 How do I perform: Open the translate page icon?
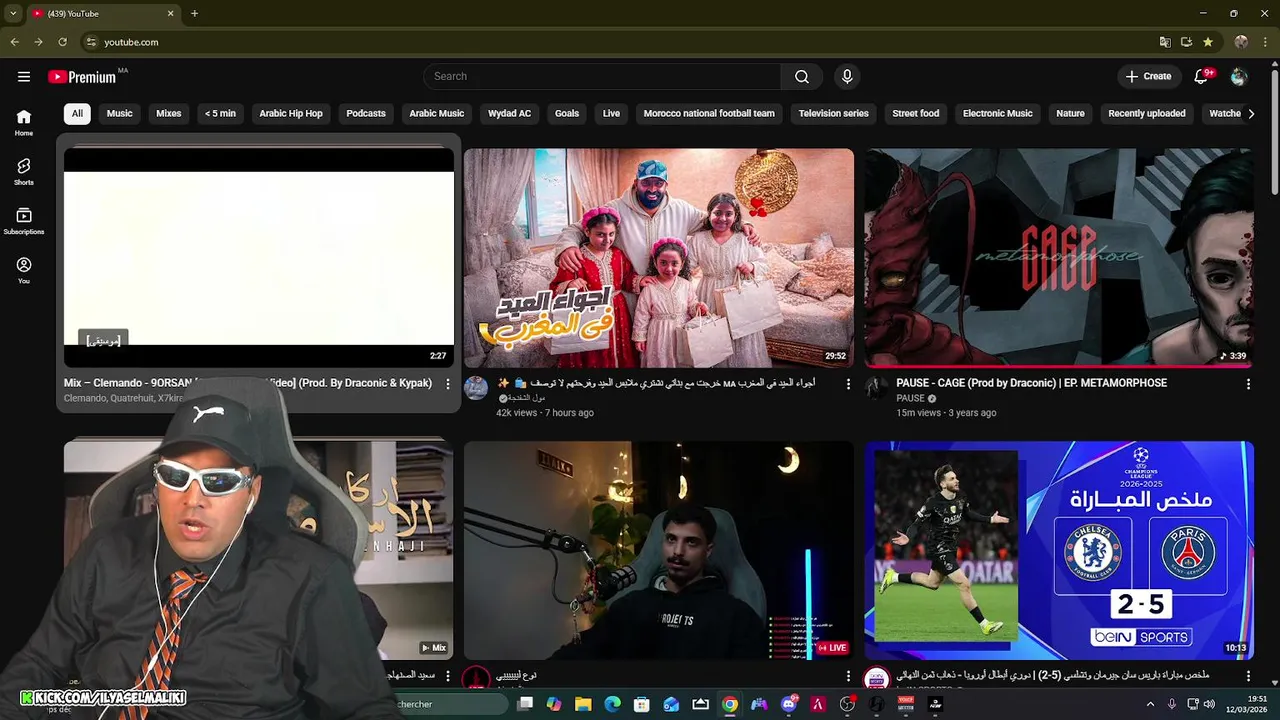(1165, 42)
